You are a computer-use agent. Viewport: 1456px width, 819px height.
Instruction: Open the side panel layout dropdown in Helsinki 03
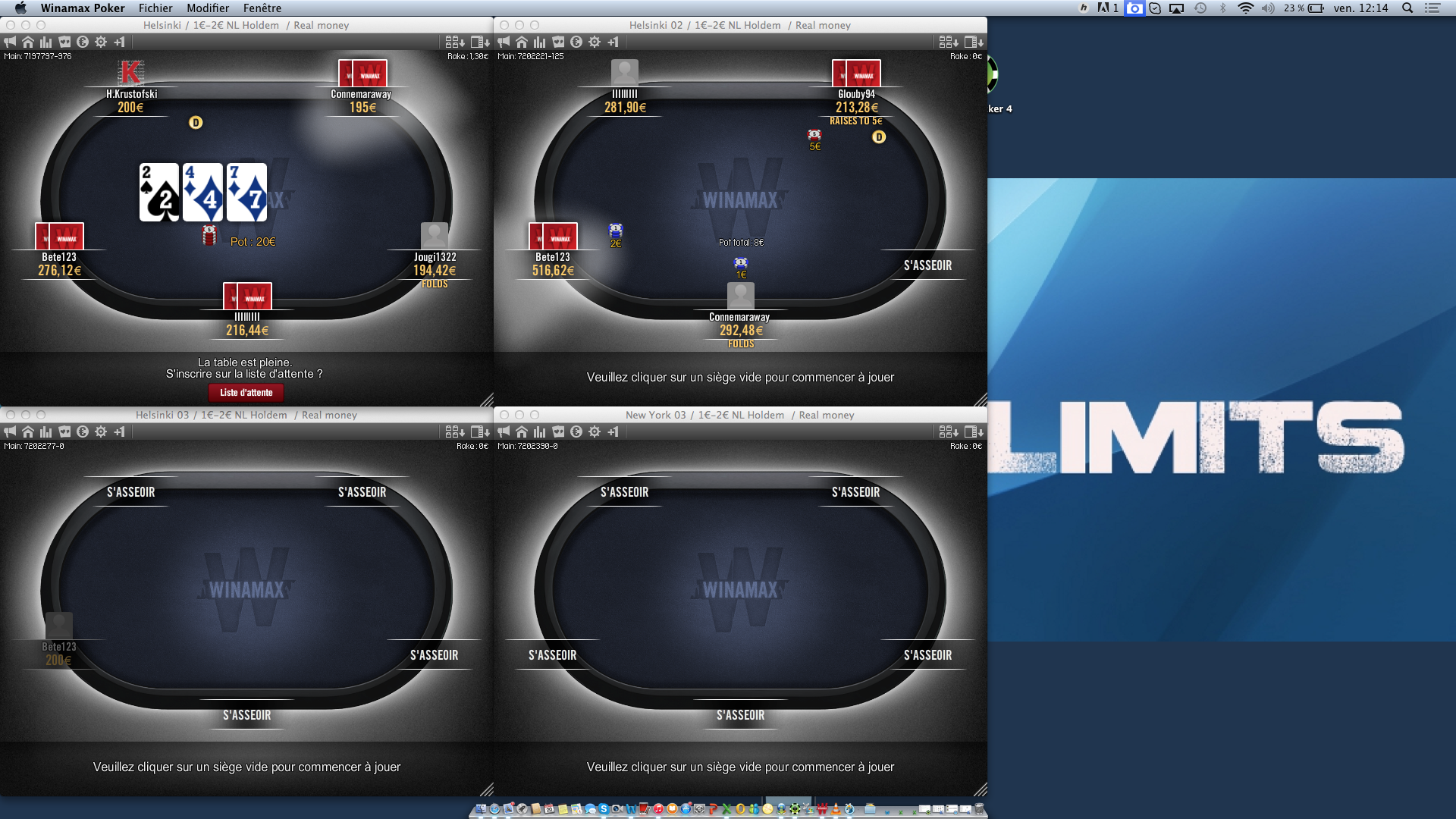480,431
